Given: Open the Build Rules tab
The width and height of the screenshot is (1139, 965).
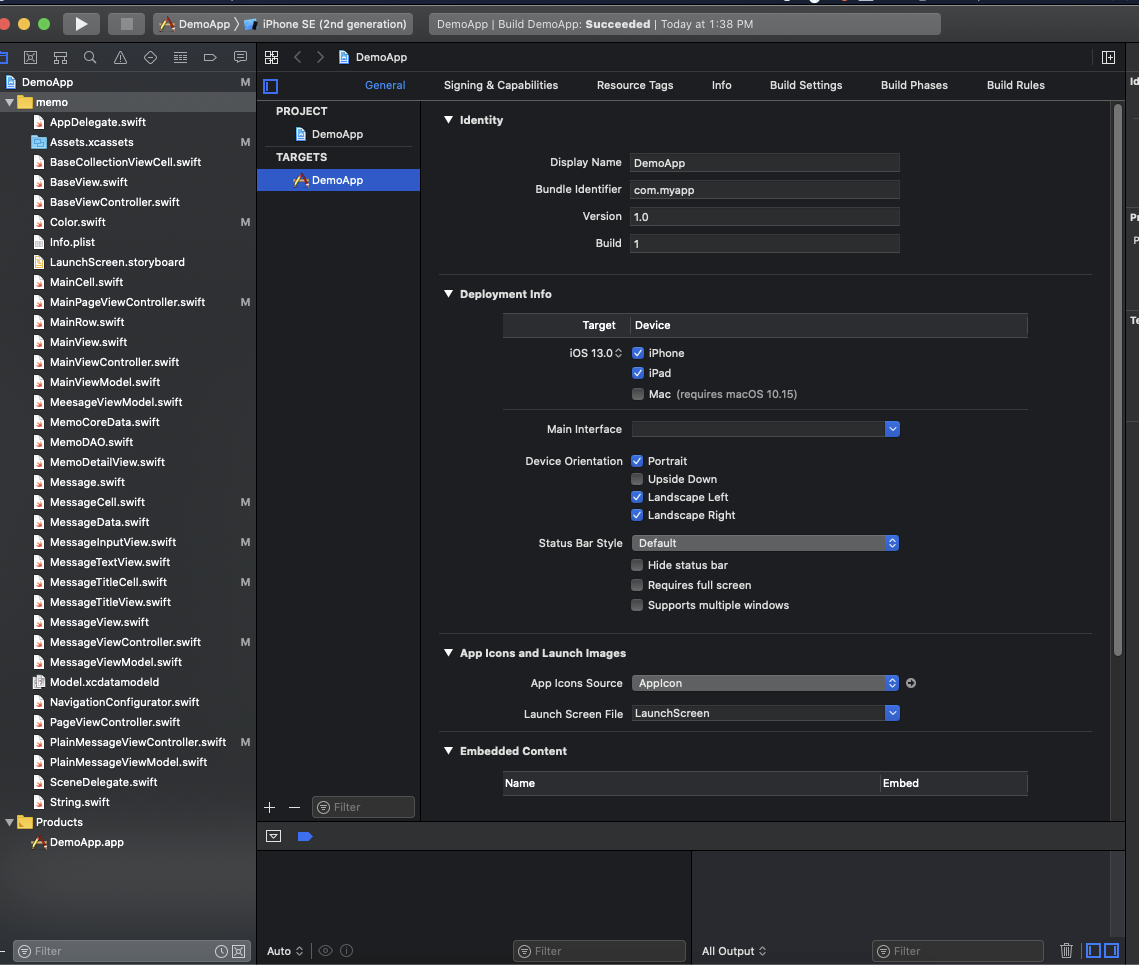Looking at the screenshot, I should click(x=1016, y=85).
